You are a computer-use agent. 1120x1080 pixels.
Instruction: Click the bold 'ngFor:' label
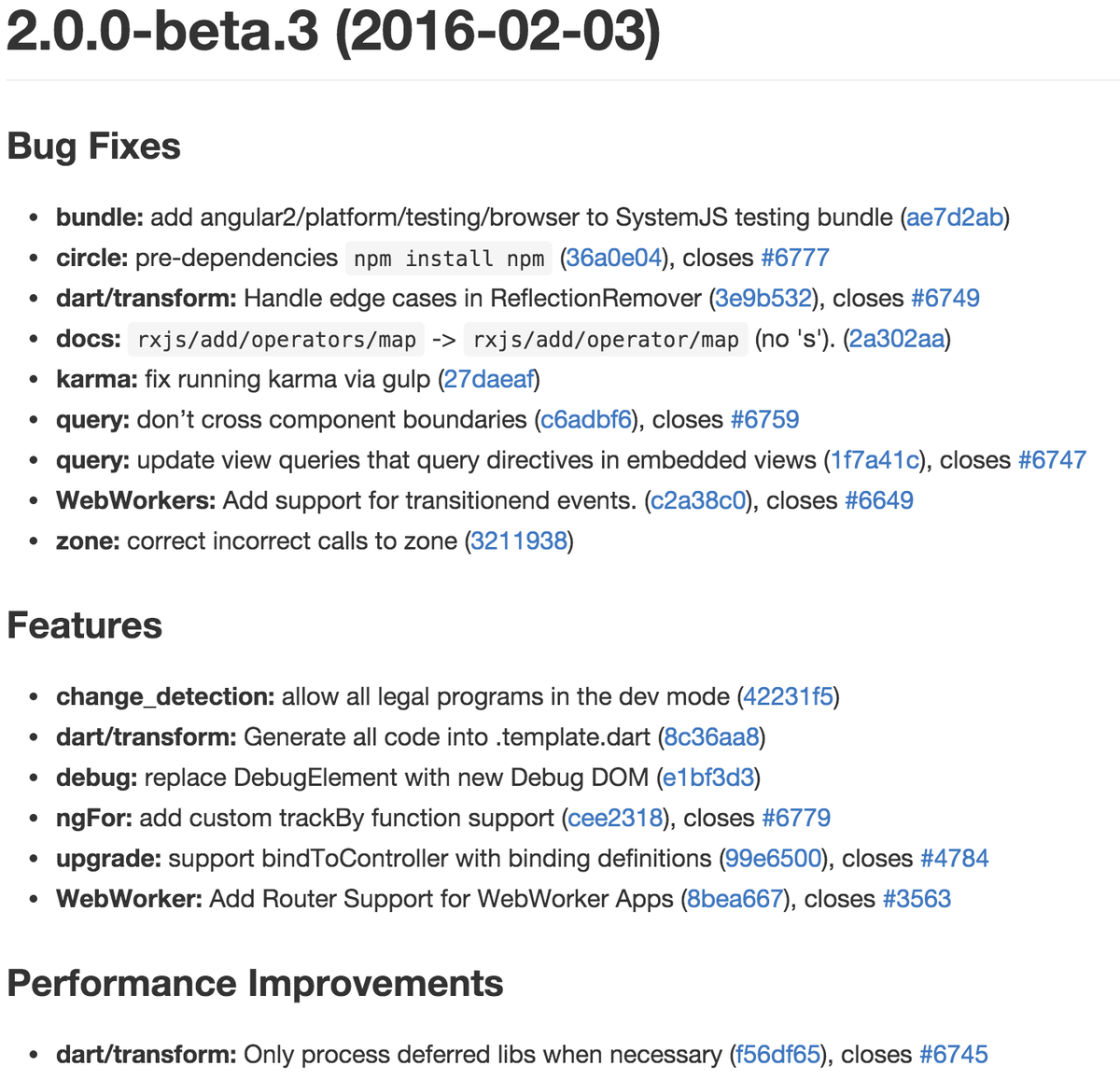click(94, 819)
